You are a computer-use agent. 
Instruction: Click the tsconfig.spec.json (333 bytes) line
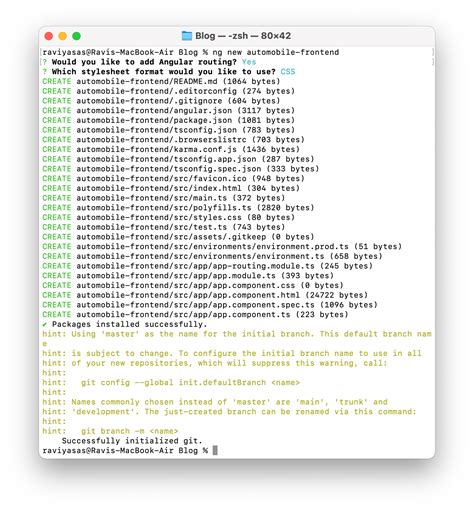180,169
